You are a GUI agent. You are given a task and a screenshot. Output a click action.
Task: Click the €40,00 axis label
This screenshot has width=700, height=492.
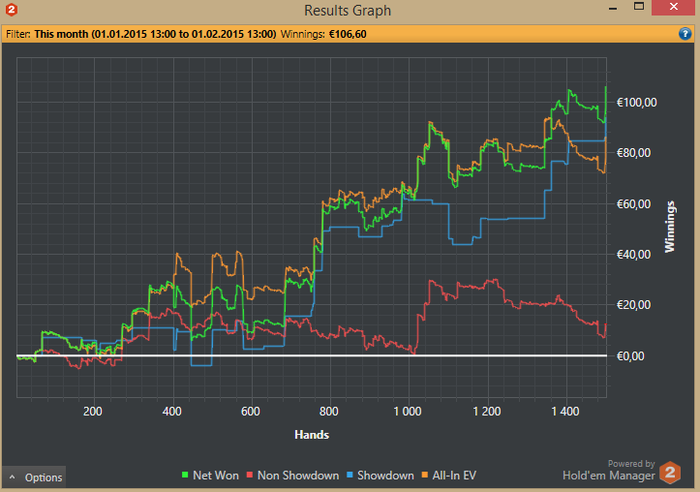tap(633, 254)
